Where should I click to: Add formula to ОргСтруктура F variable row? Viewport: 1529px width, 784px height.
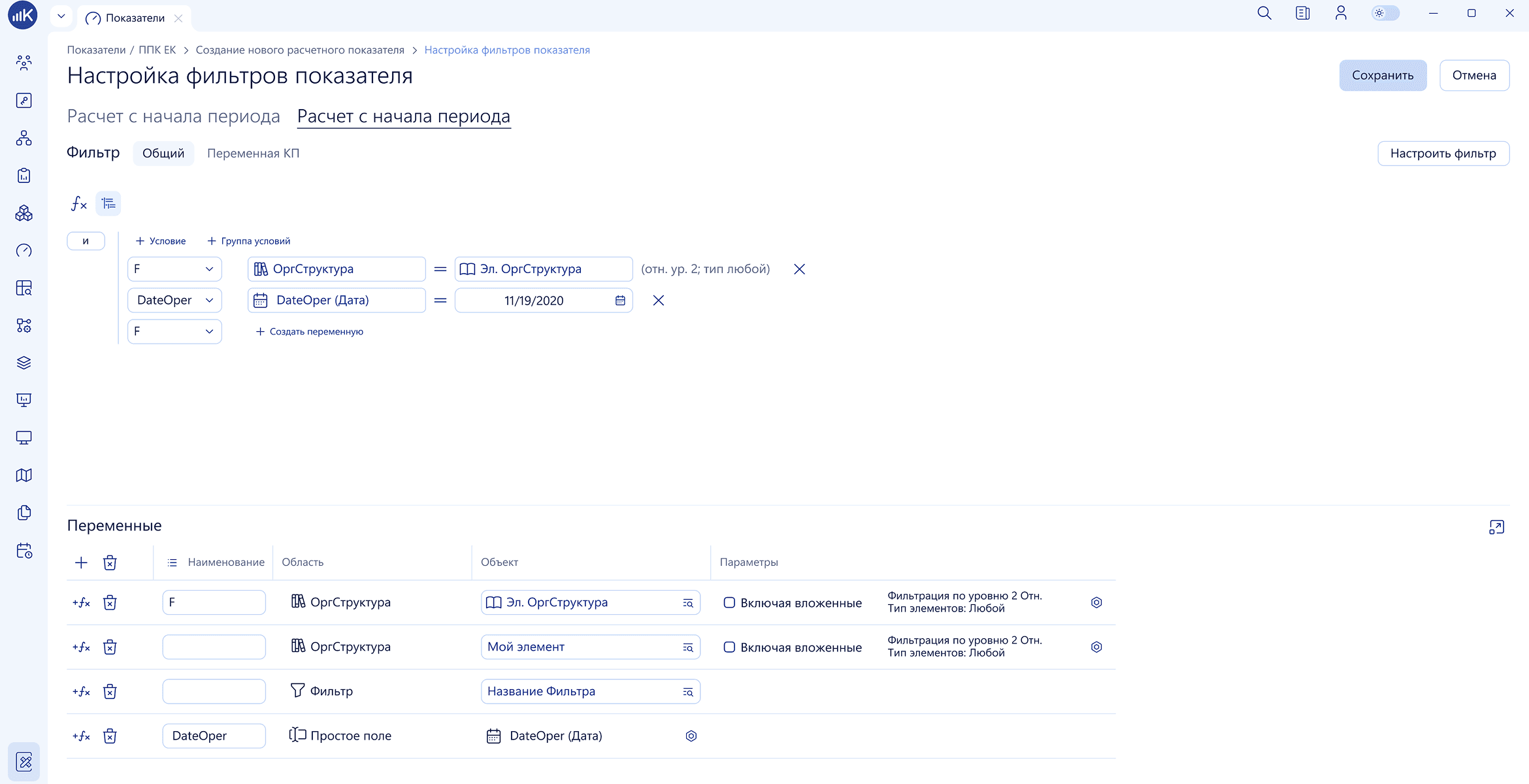tap(82, 602)
